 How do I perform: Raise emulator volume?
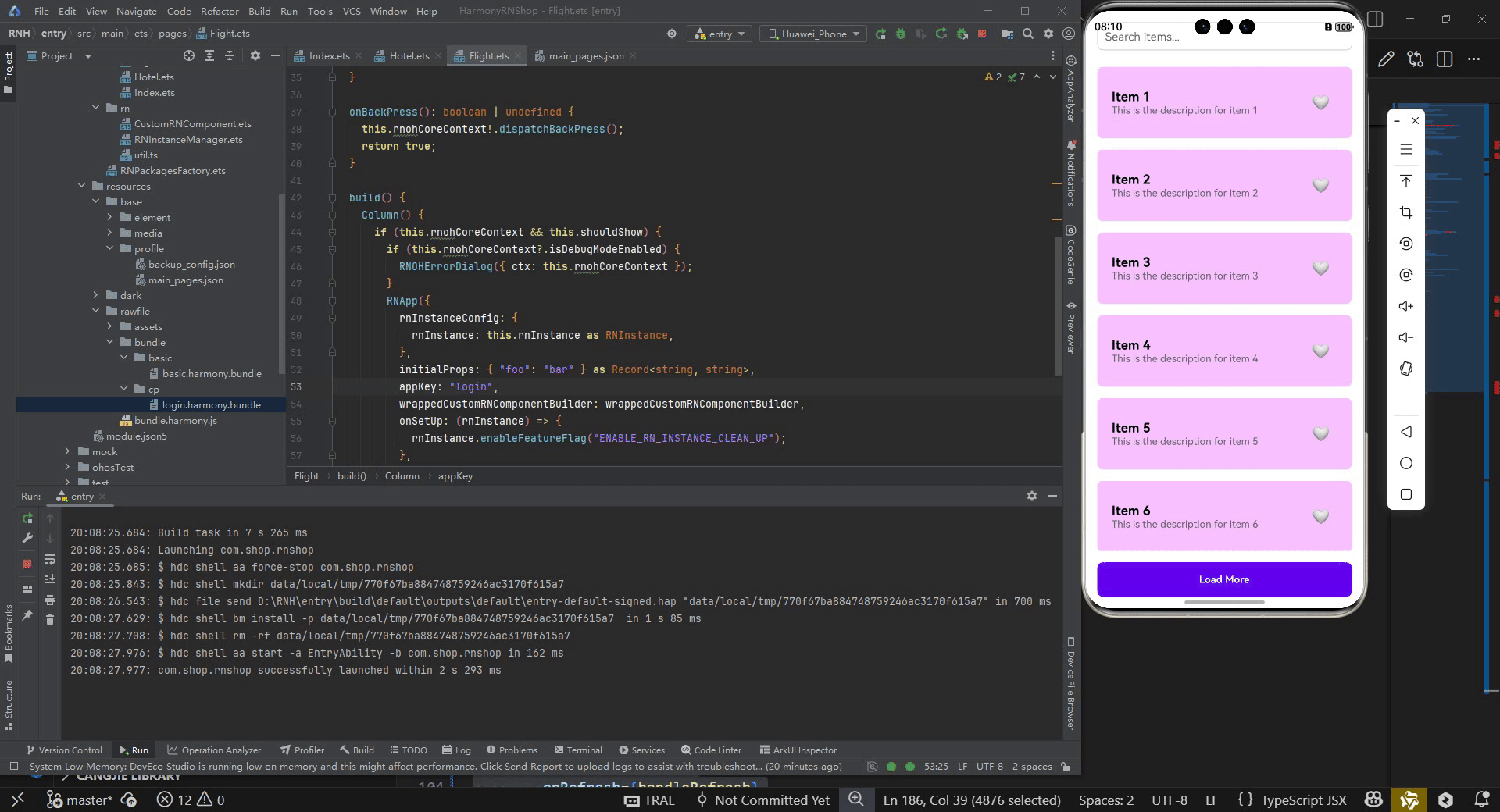(1406, 306)
